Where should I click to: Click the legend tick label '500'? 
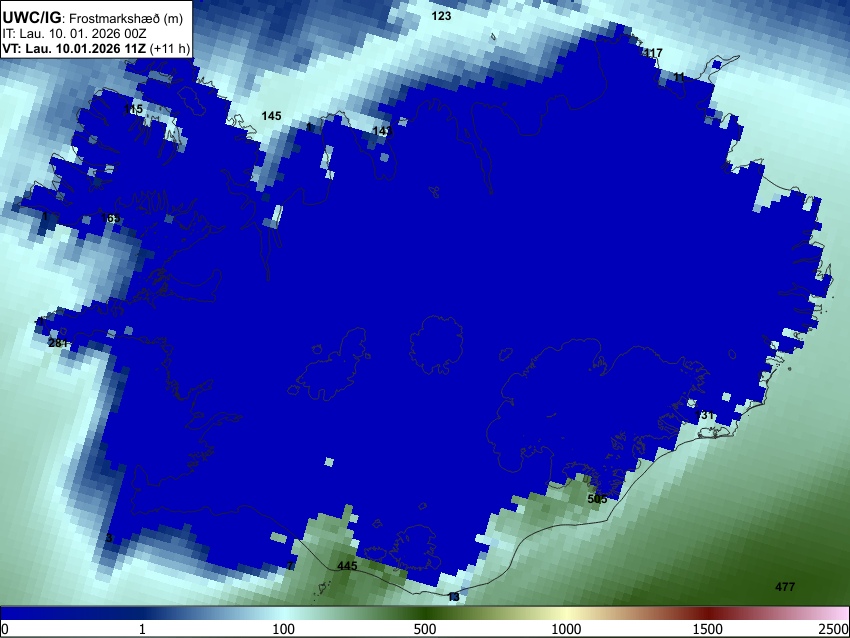tap(425, 629)
